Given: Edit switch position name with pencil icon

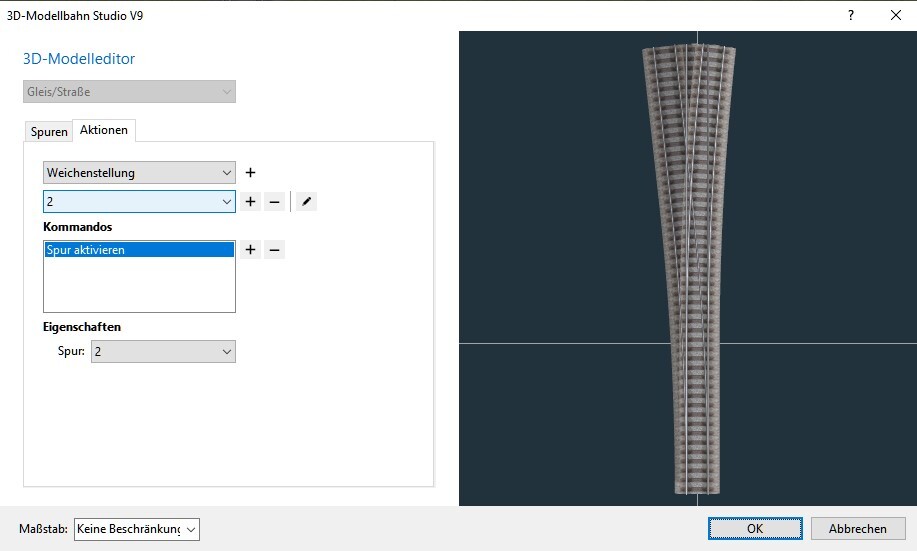Looking at the screenshot, I should tap(306, 202).
